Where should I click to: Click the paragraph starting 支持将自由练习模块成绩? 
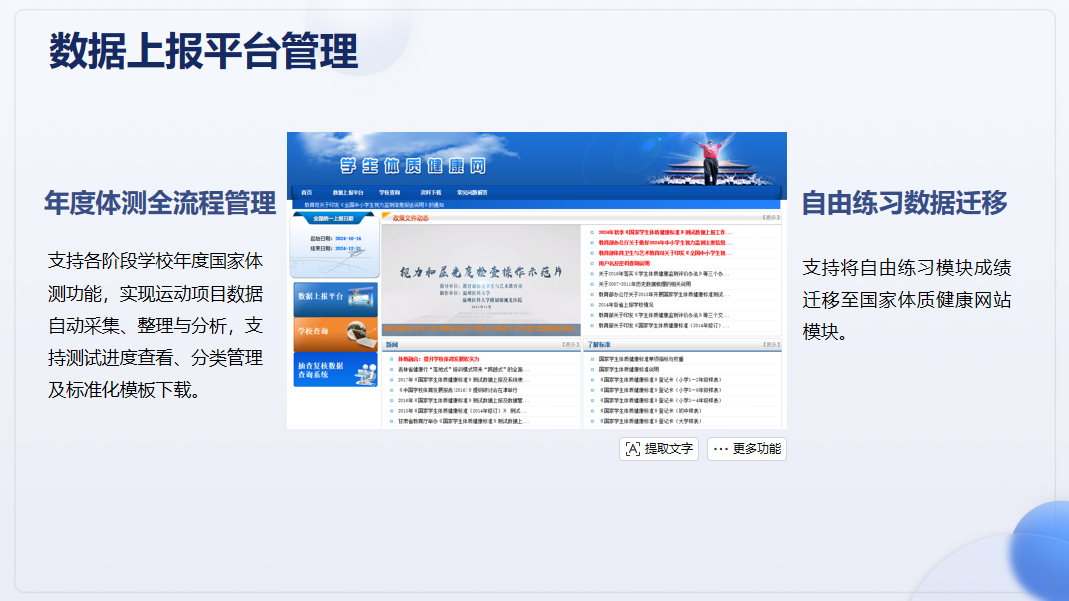pyautogui.click(x=907, y=300)
